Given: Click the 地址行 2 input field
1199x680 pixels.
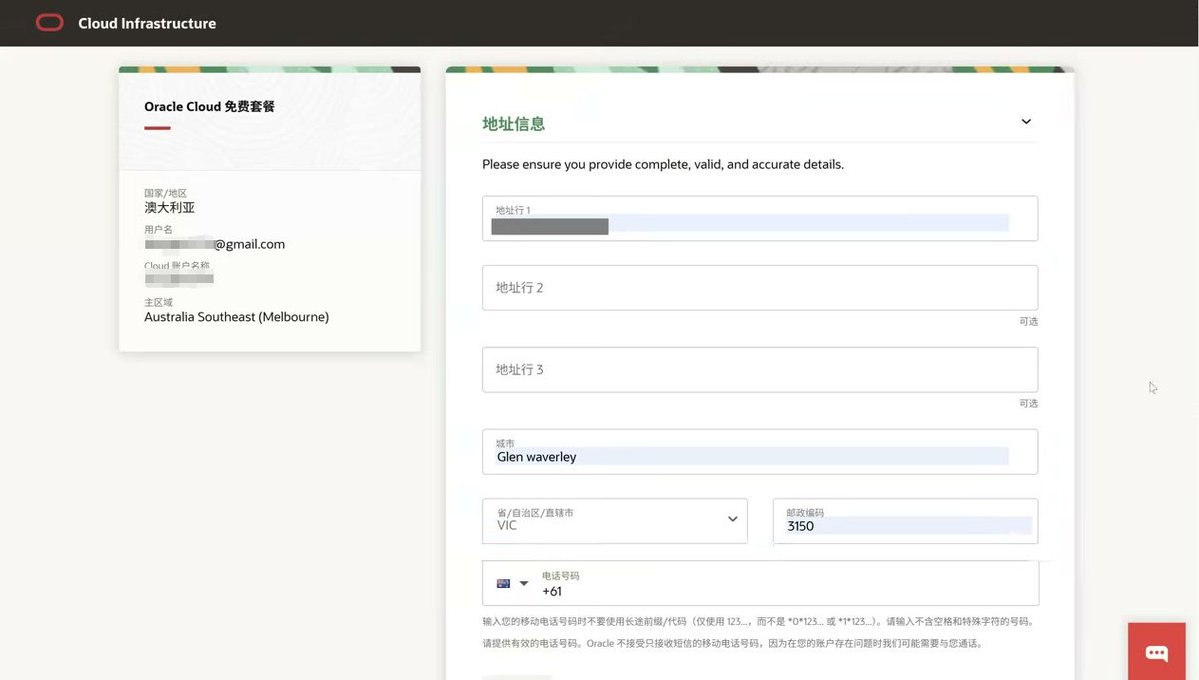Looking at the screenshot, I should (760, 288).
